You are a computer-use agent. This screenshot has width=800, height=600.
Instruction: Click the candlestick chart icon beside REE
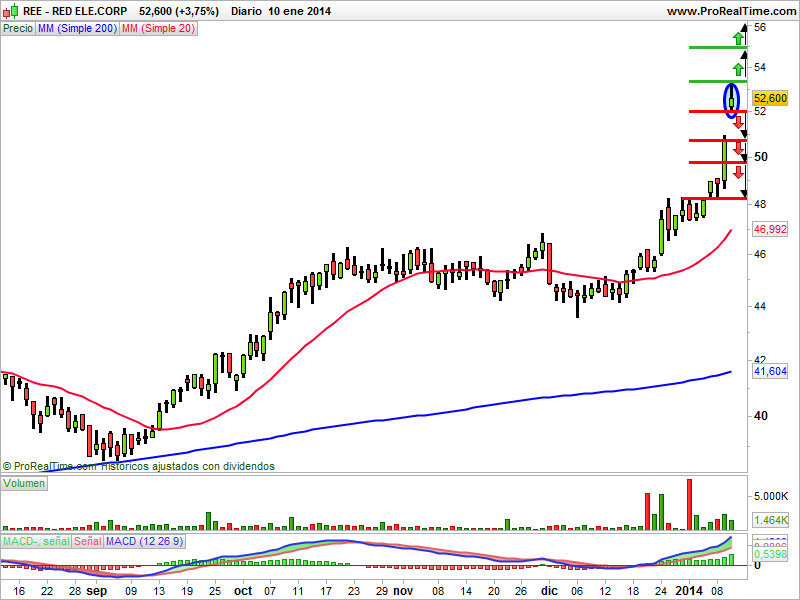coord(10,11)
